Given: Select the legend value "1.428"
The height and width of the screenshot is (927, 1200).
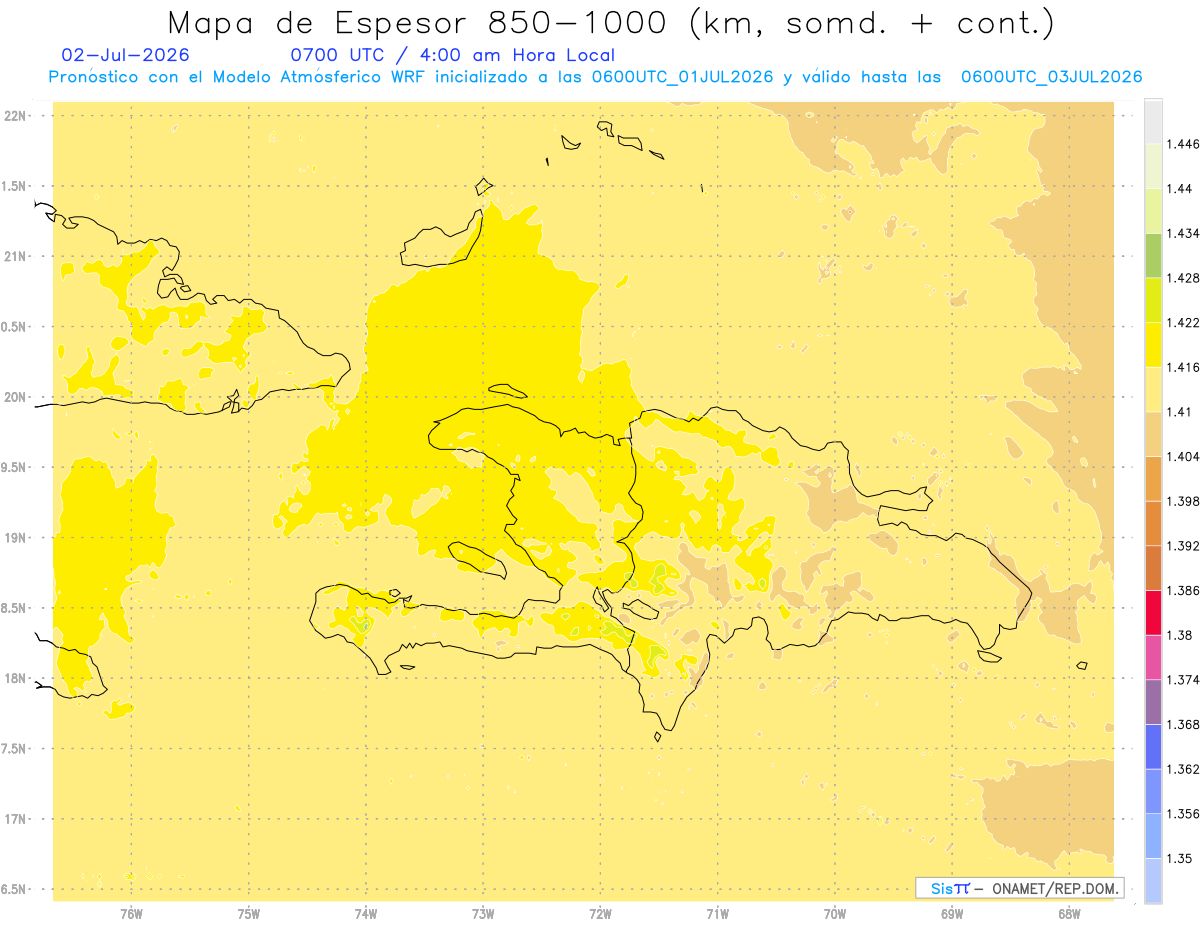Looking at the screenshot, I should tap(1183, 278).
